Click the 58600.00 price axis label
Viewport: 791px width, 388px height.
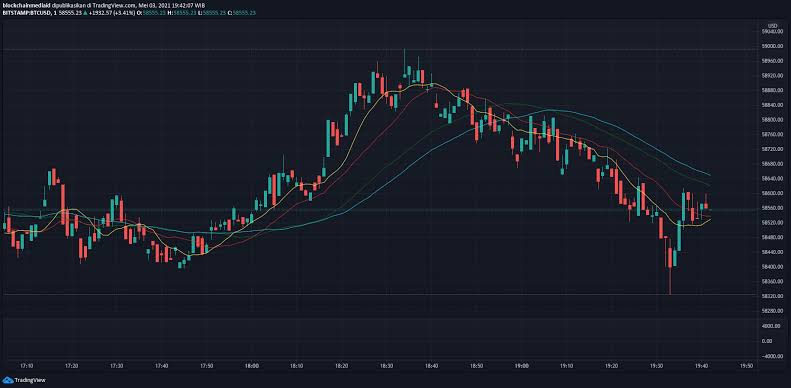click(x=771, y=193)
